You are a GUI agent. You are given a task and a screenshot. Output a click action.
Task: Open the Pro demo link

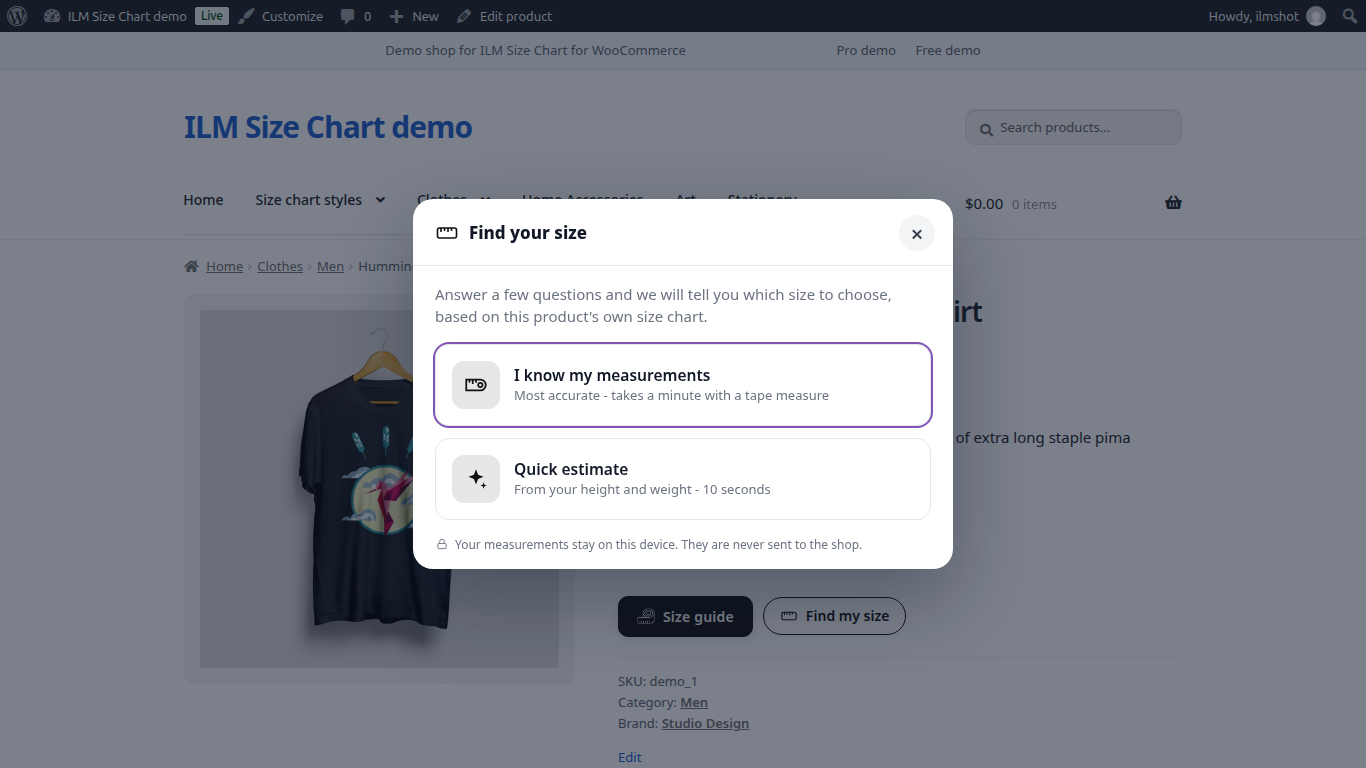click(x=866, y=50)
